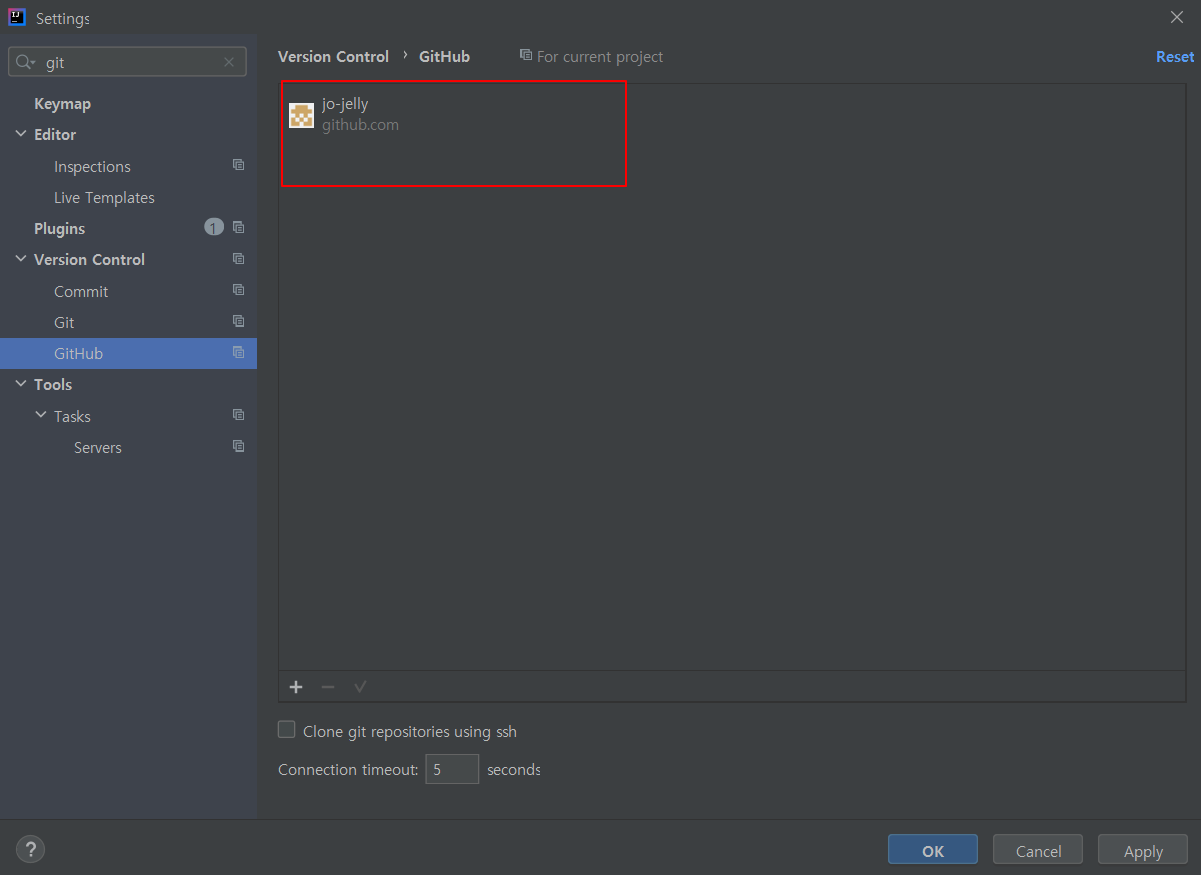The width and height of the screenshot is (1201, 875).
Task: Collapse the Editor tree section
Action: pos(21,134)
